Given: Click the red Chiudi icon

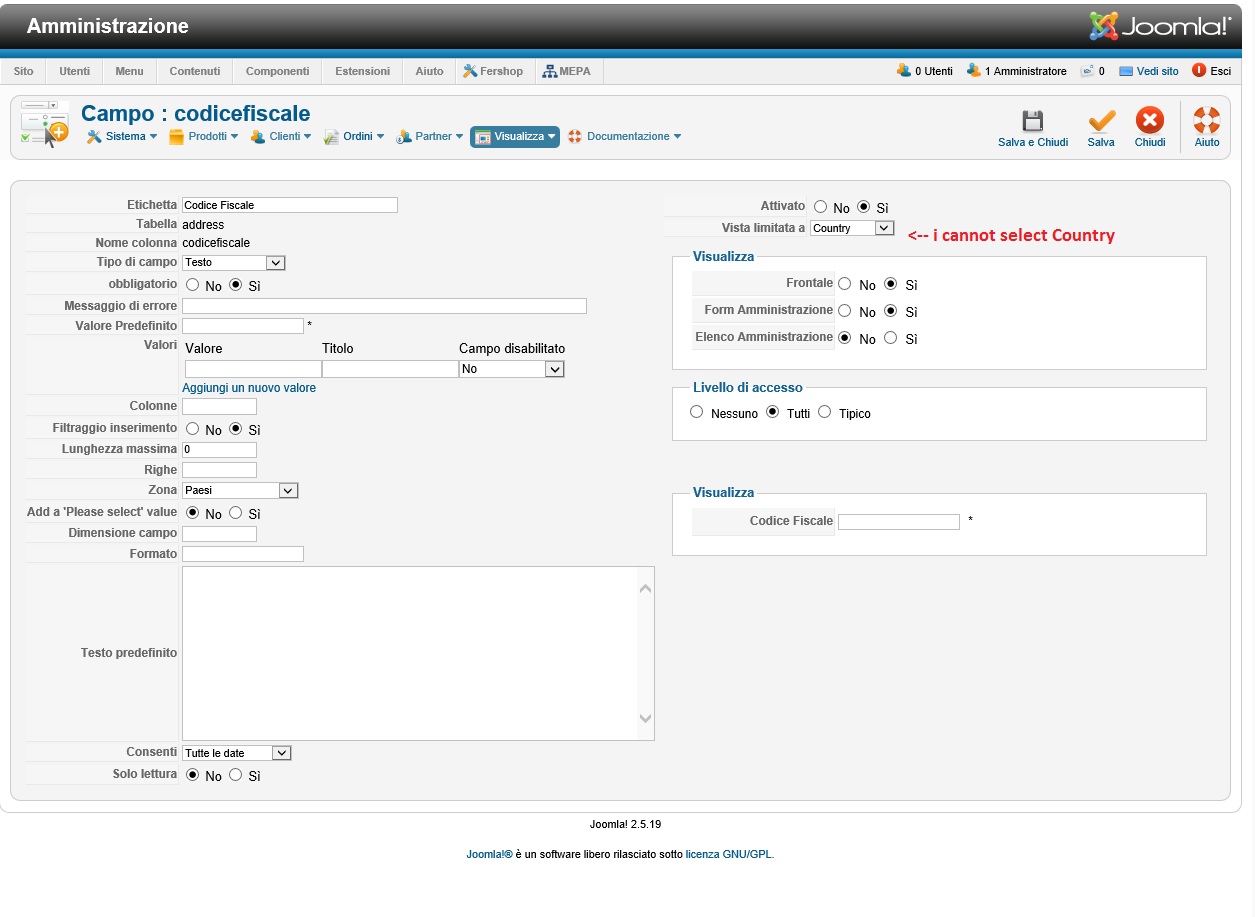Looking at the screenshot, I should (1150, 120).
